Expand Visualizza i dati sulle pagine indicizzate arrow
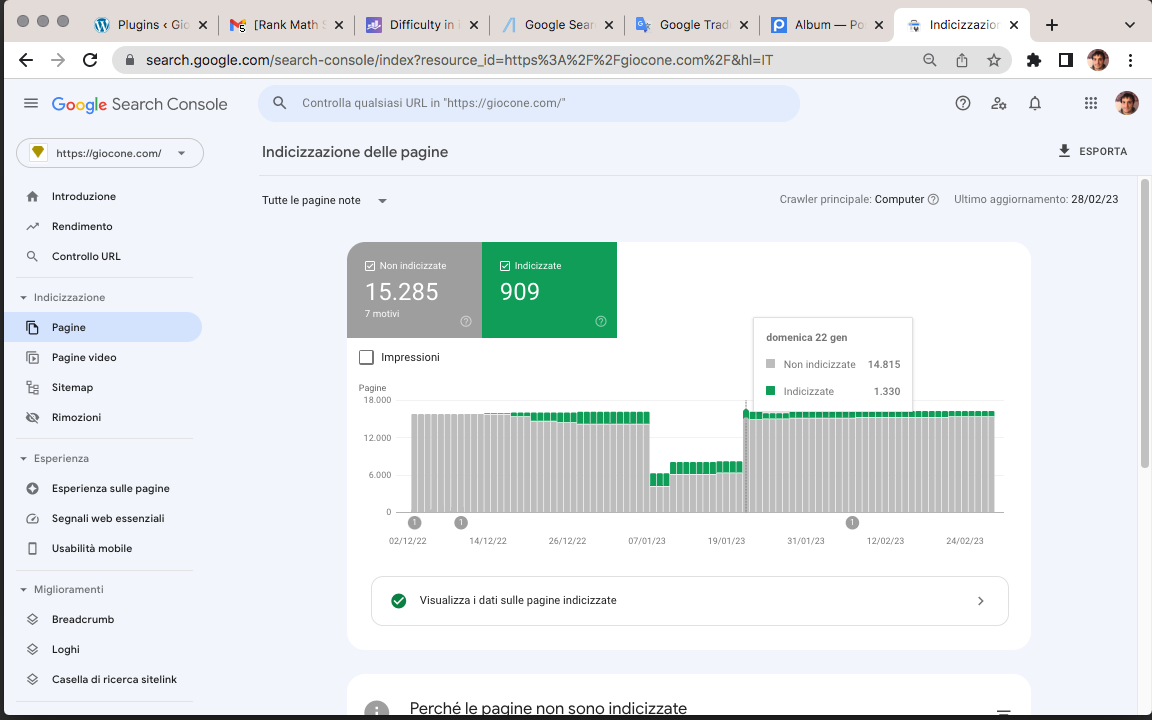This screenshot has width=1152, height=720. point(981,601)
